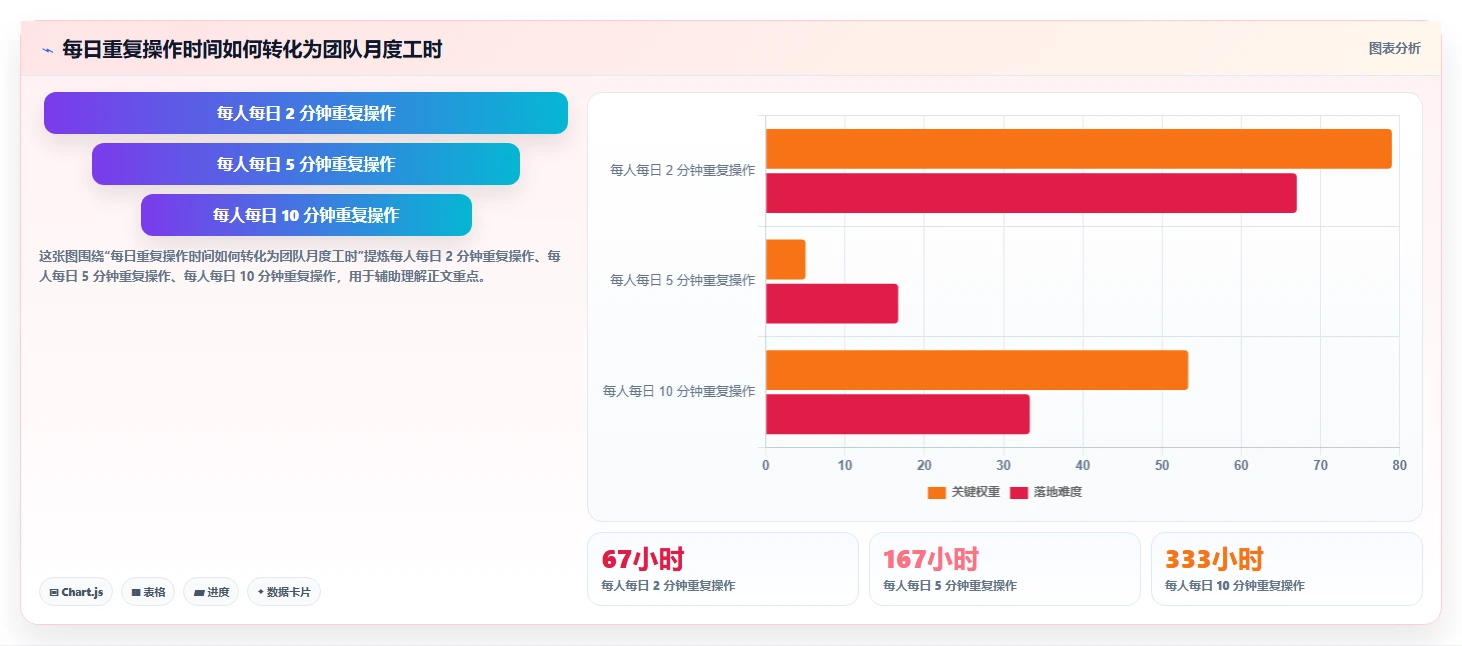The image size is (1462, 646).
Task: Select the 每人每日 5 分钟重复操作 gradient bar
Action: [x=306, y=164]
